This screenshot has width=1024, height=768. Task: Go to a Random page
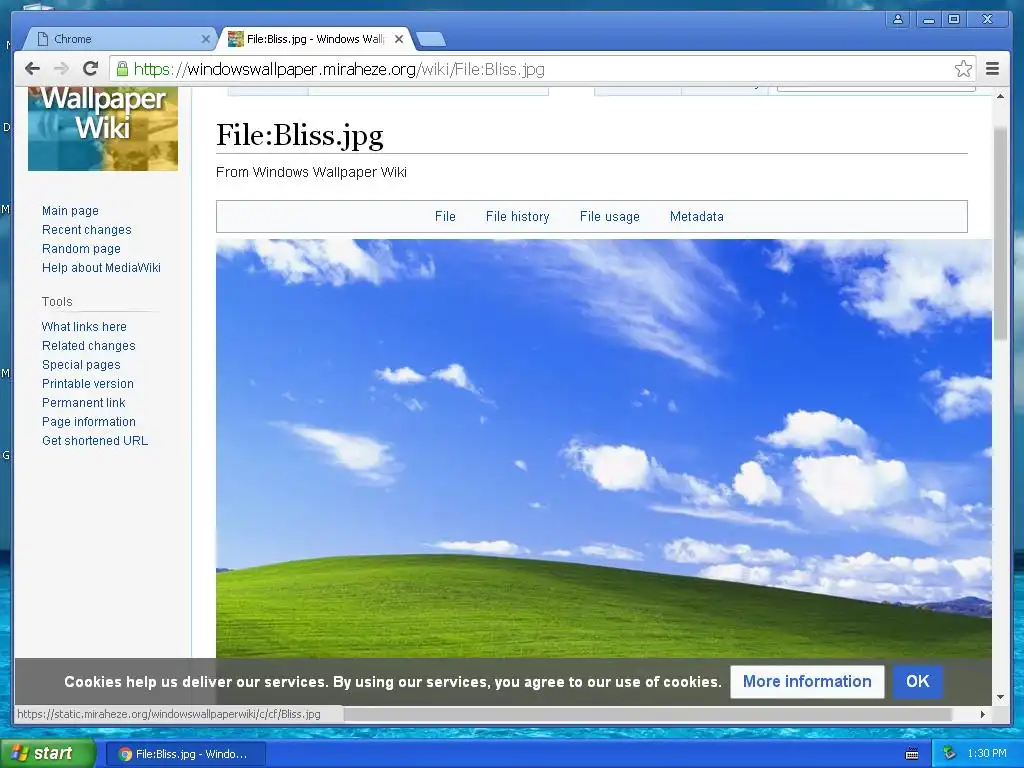81,248
